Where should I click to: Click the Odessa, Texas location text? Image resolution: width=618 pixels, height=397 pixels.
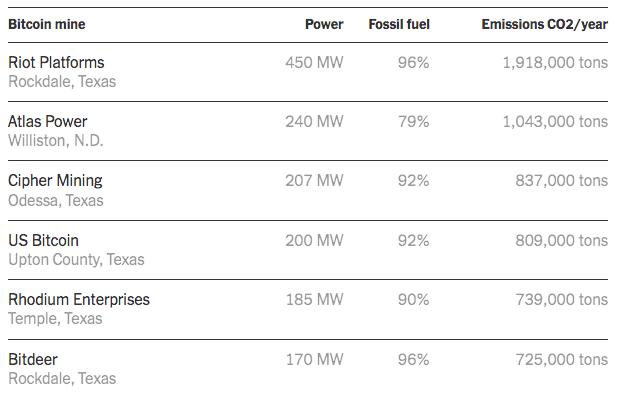click(56, 201)
